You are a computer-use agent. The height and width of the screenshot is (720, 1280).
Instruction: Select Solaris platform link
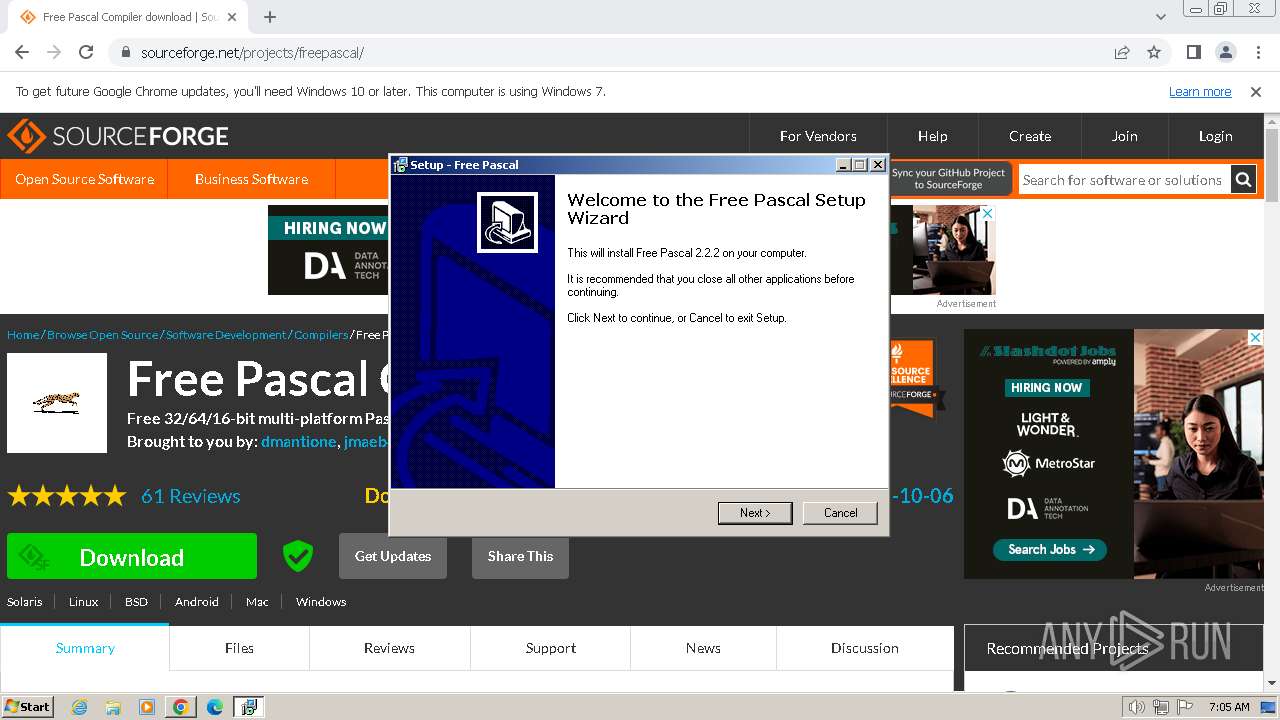click(x=25, y=602)
